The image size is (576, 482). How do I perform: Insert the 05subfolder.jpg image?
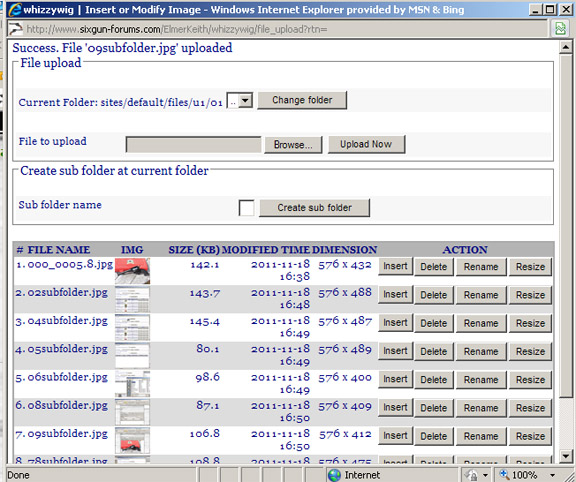[395, 351]
